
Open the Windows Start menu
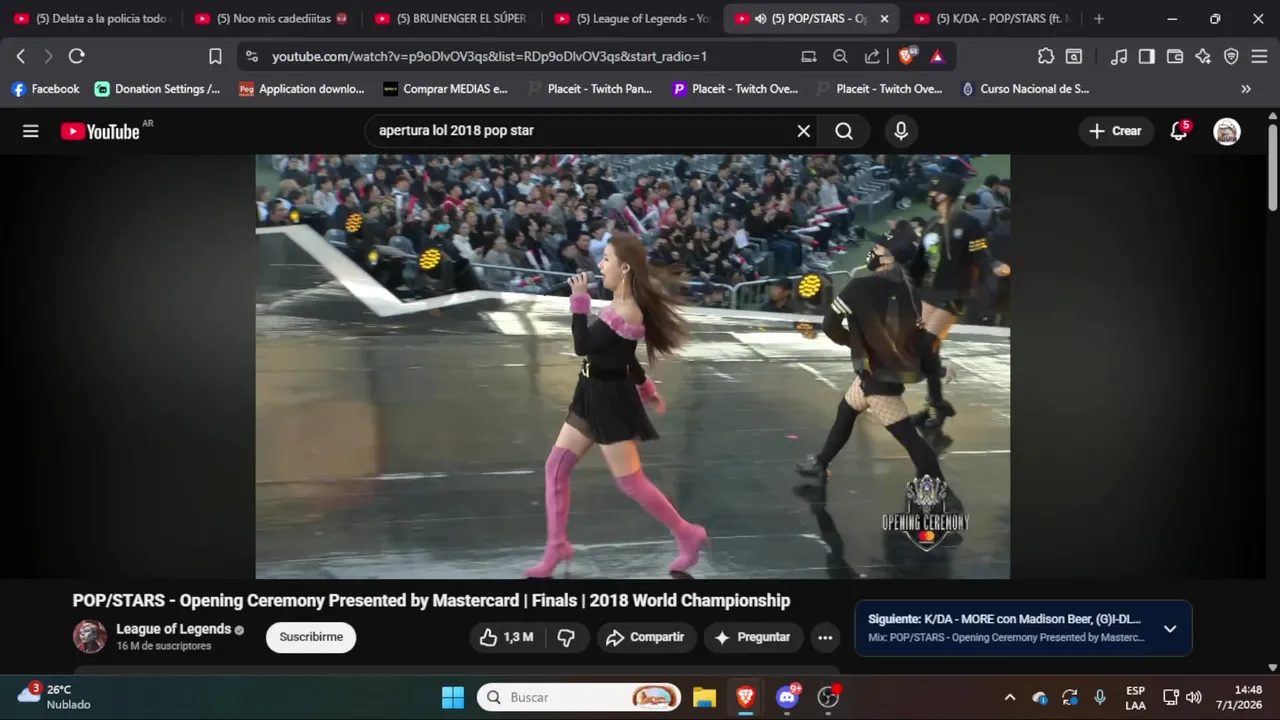(453, 697)
